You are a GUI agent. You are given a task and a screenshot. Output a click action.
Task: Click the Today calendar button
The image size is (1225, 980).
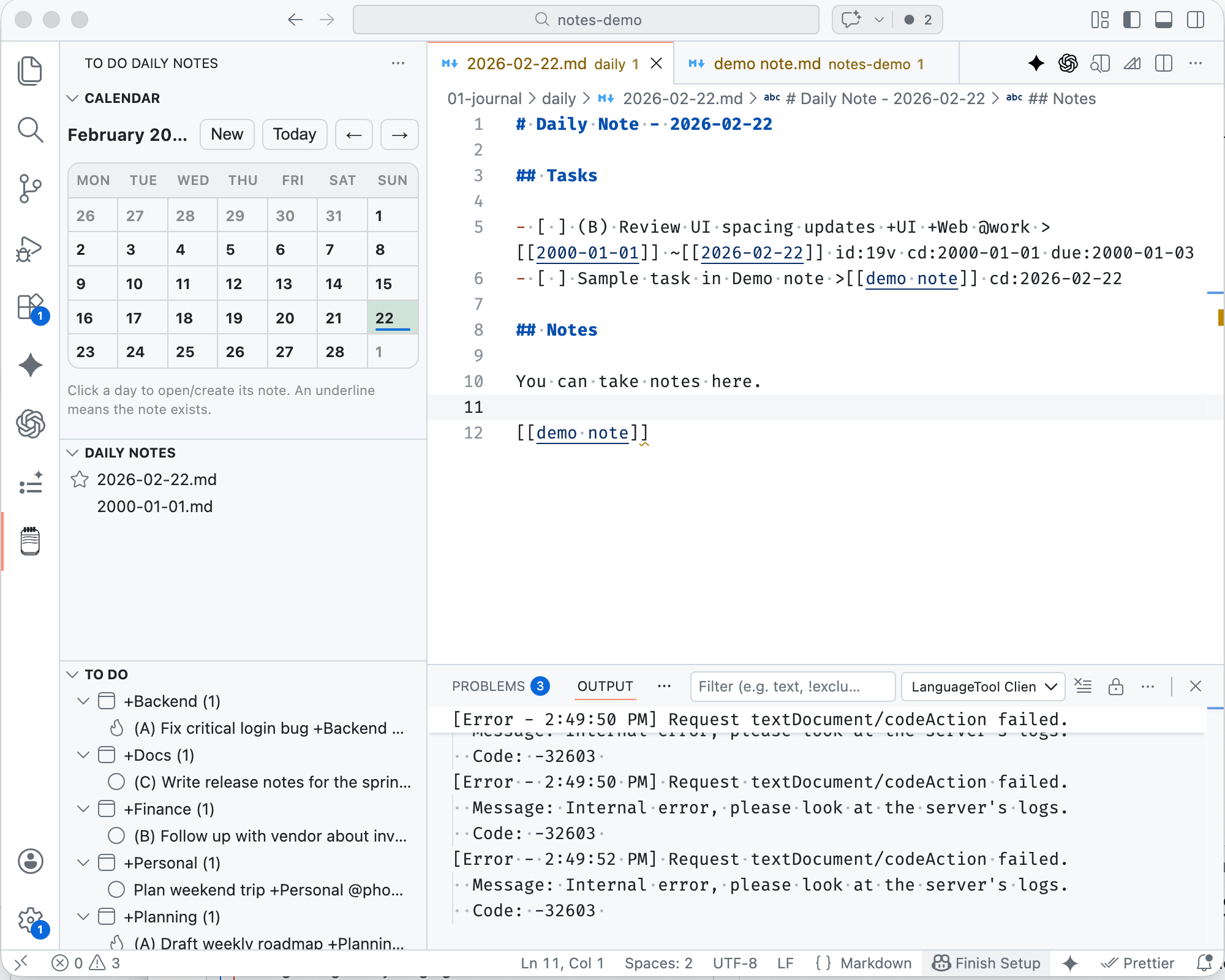coord(294,134)
